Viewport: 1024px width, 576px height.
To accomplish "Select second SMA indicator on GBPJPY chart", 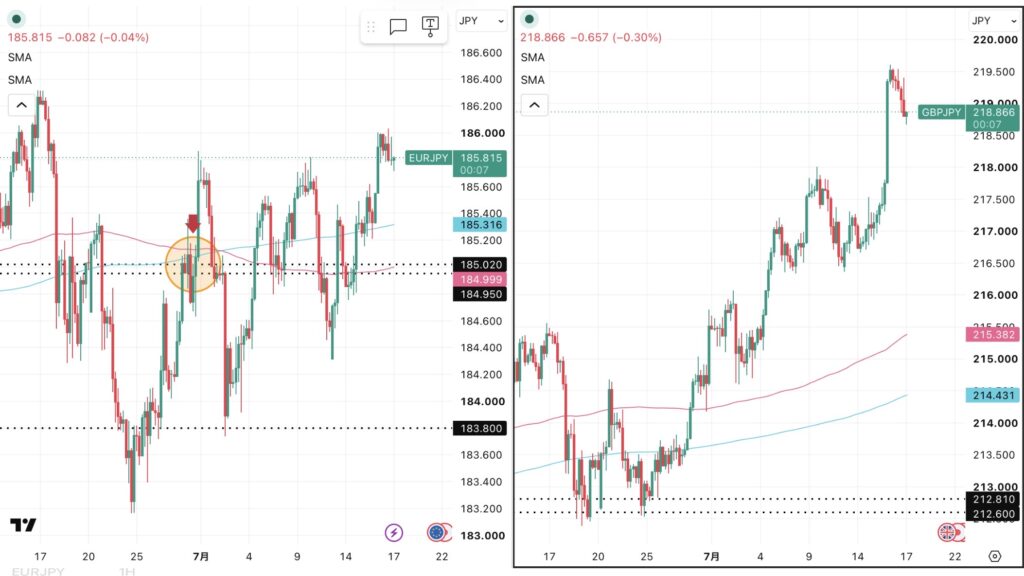I will [532, 80].
